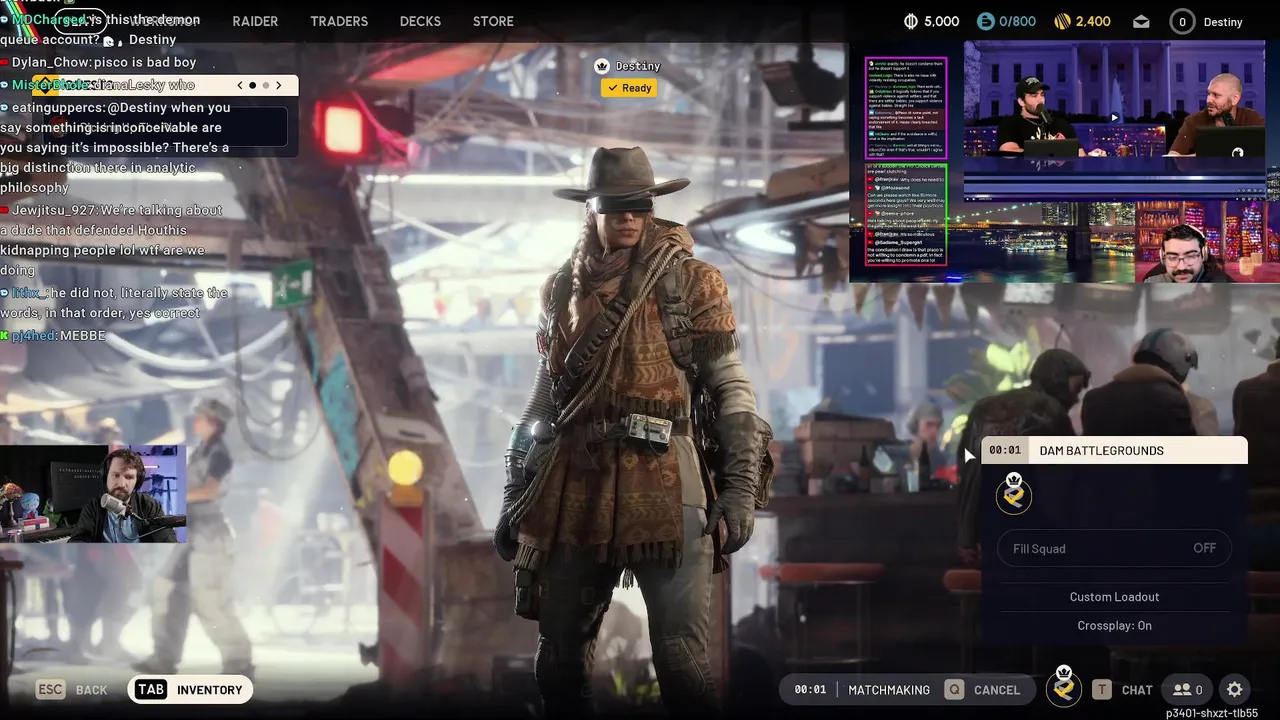Click the T key icon for chat
Image resolution: width=1280 pixels, height=720 pixels.
(x=1101, y=689)
